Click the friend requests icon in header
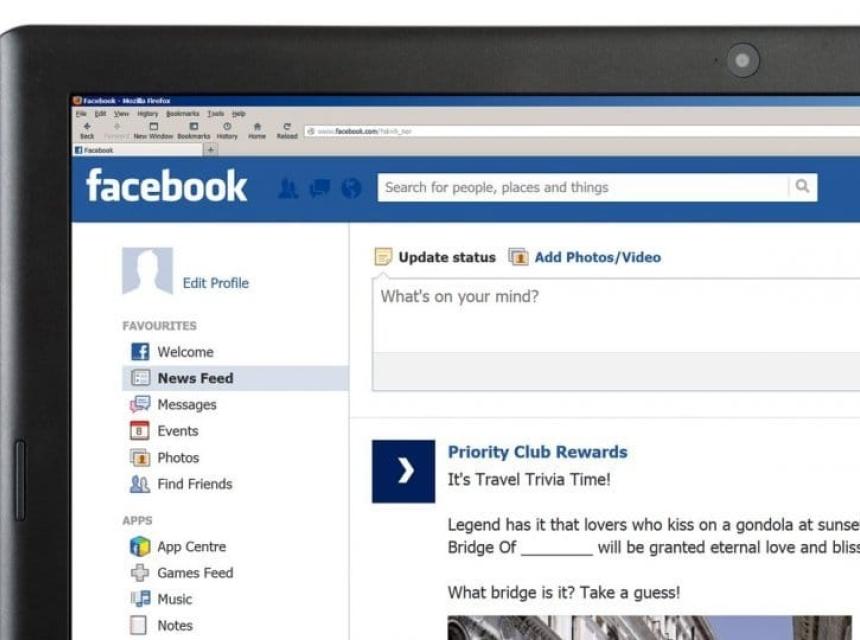Image resolution: width=860 pixels, height=640 pixels. [x=288, y=188]
